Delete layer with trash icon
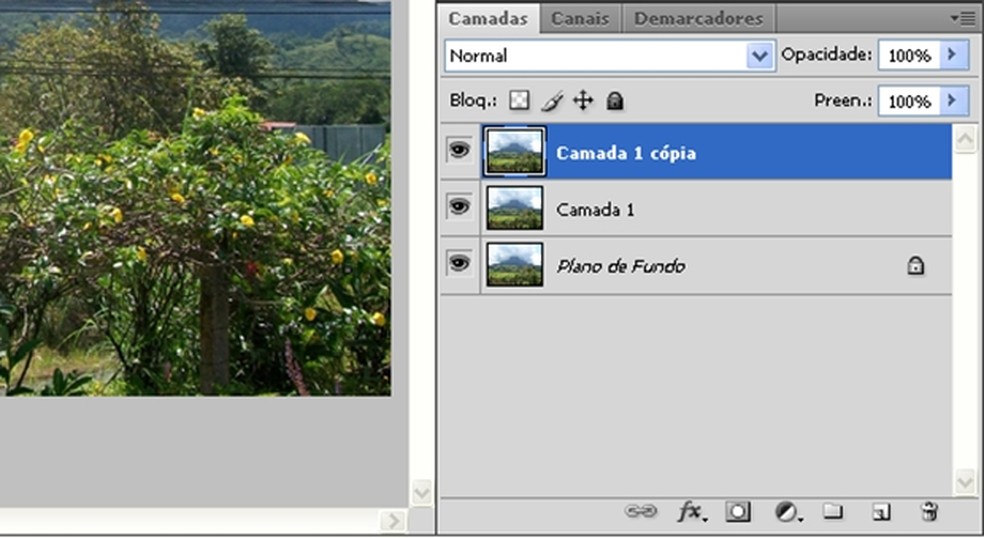The image size is (984, 538). pos(929,511)
